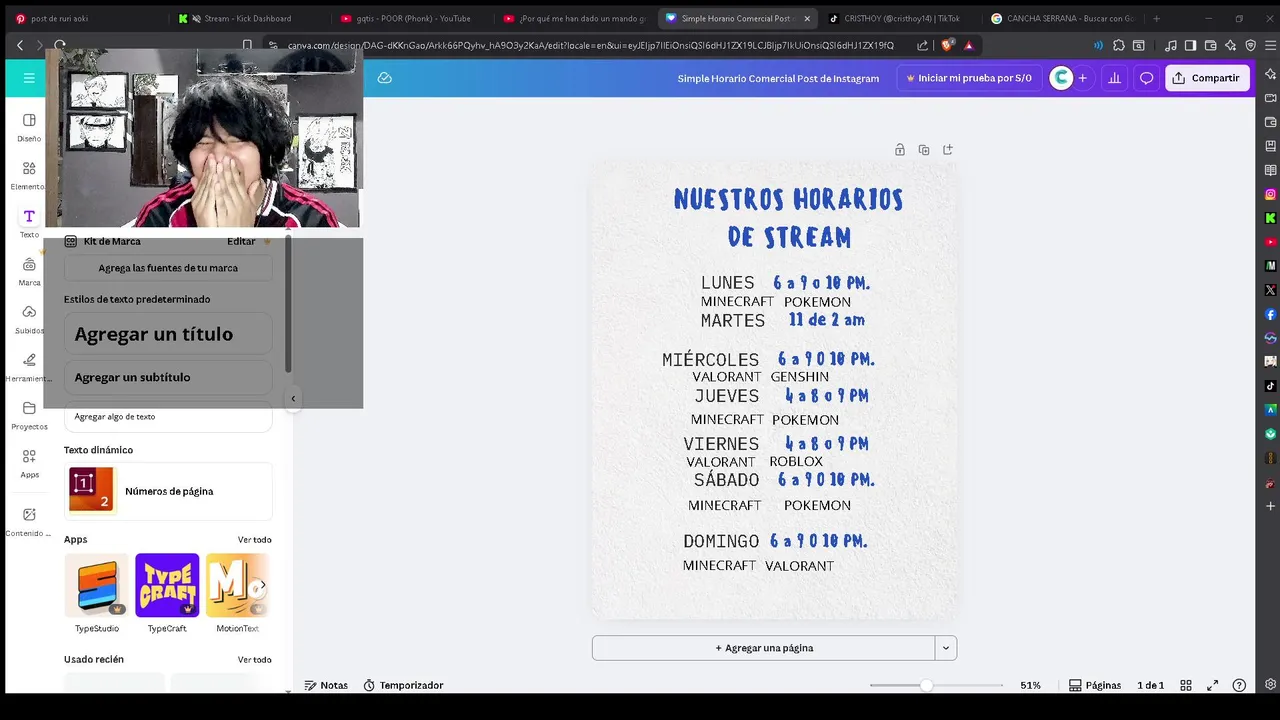Viewport: 1280px width, 720px height.
Task: Insert Números de página dynamic text
Action: [x=168, y=491]
